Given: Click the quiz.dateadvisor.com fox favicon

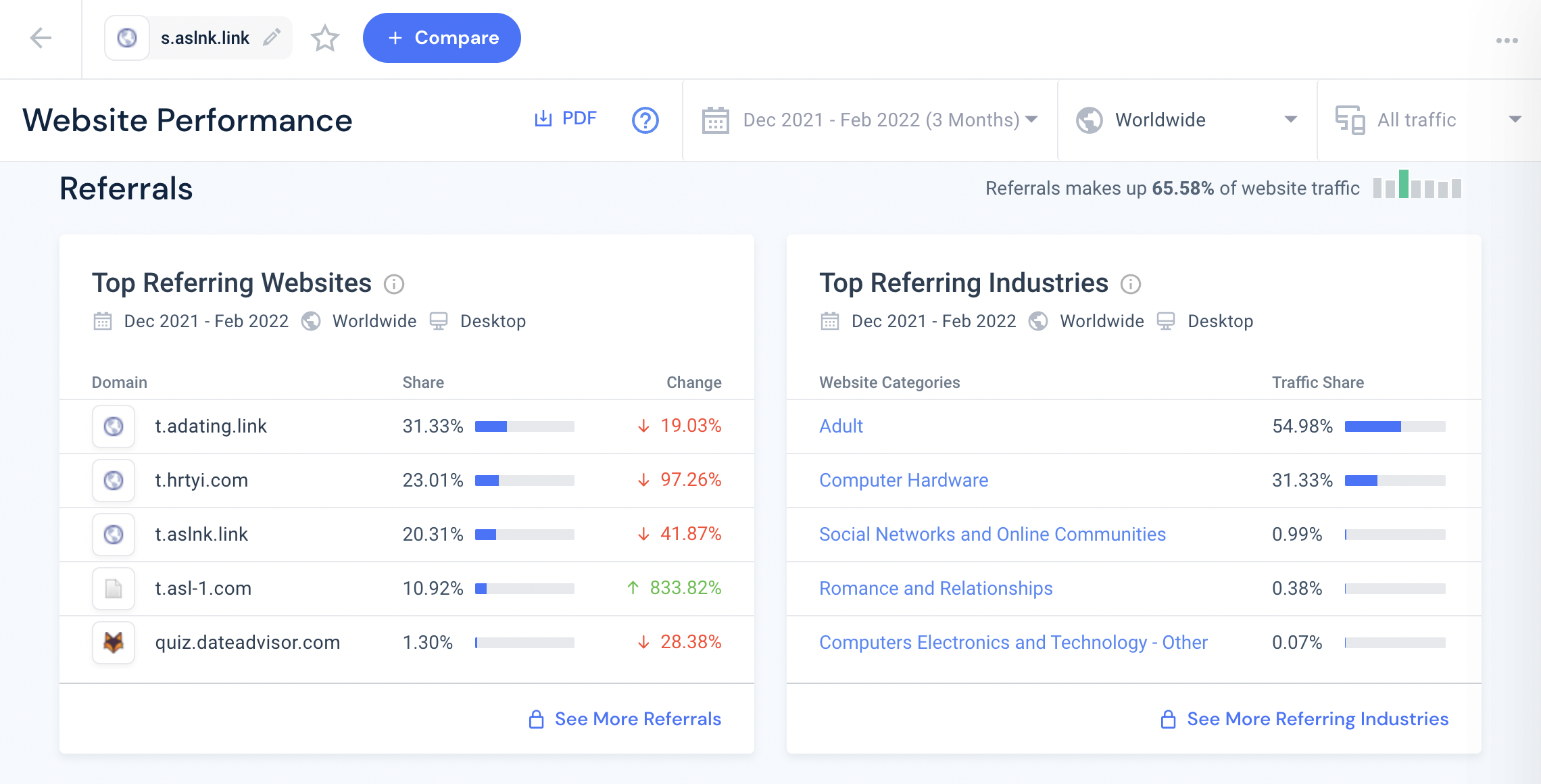Looking at the screenshot, I should [x=114, y=643].
